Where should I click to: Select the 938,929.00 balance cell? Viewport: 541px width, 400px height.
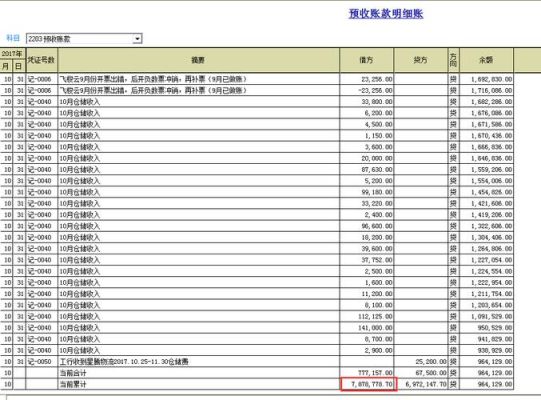[x=486, y=350]
